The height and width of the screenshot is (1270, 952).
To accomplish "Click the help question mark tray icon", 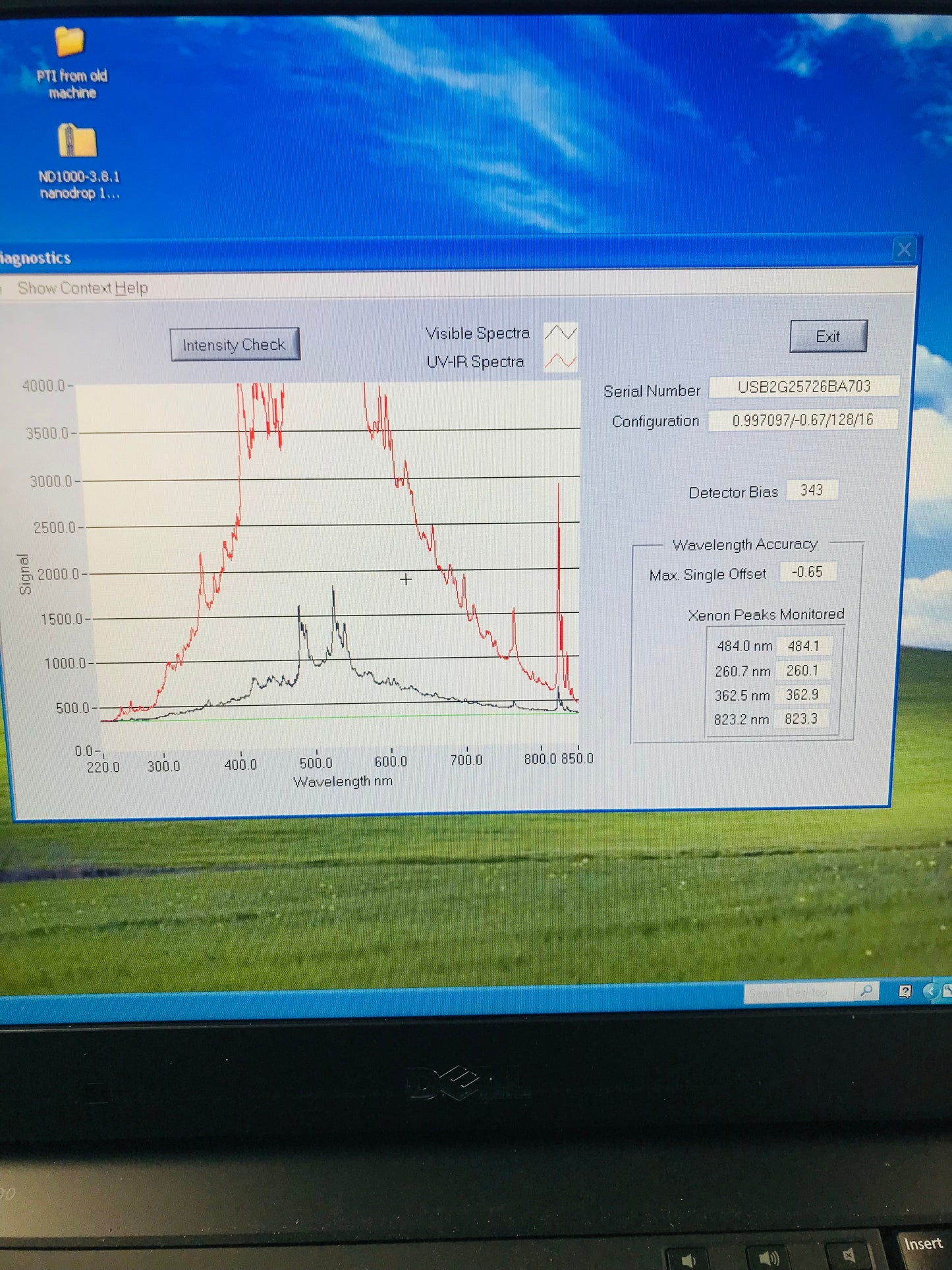I will click(x=905, y=991).
